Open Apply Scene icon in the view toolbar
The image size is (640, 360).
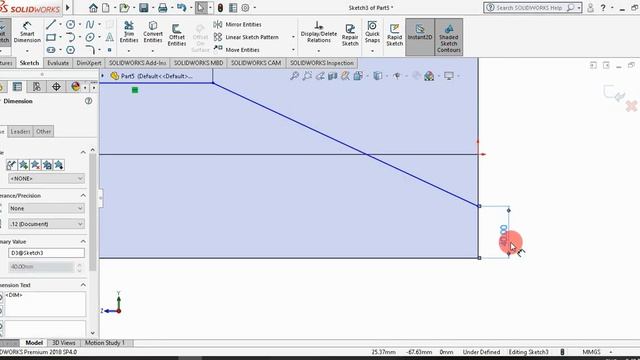(x=429, y=76)
